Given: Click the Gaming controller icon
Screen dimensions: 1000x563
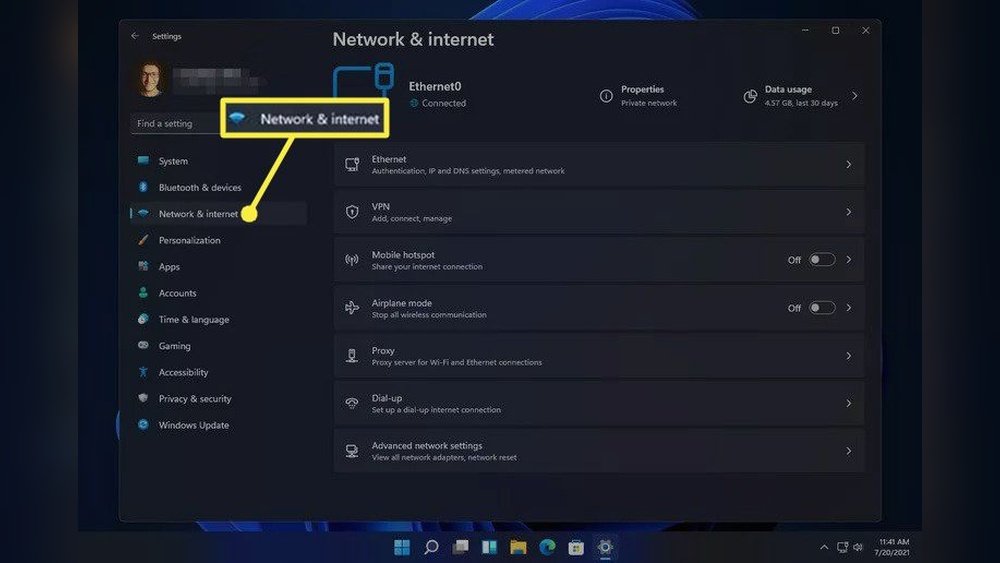Looking at the screenshot, I should tap(143, 345).
